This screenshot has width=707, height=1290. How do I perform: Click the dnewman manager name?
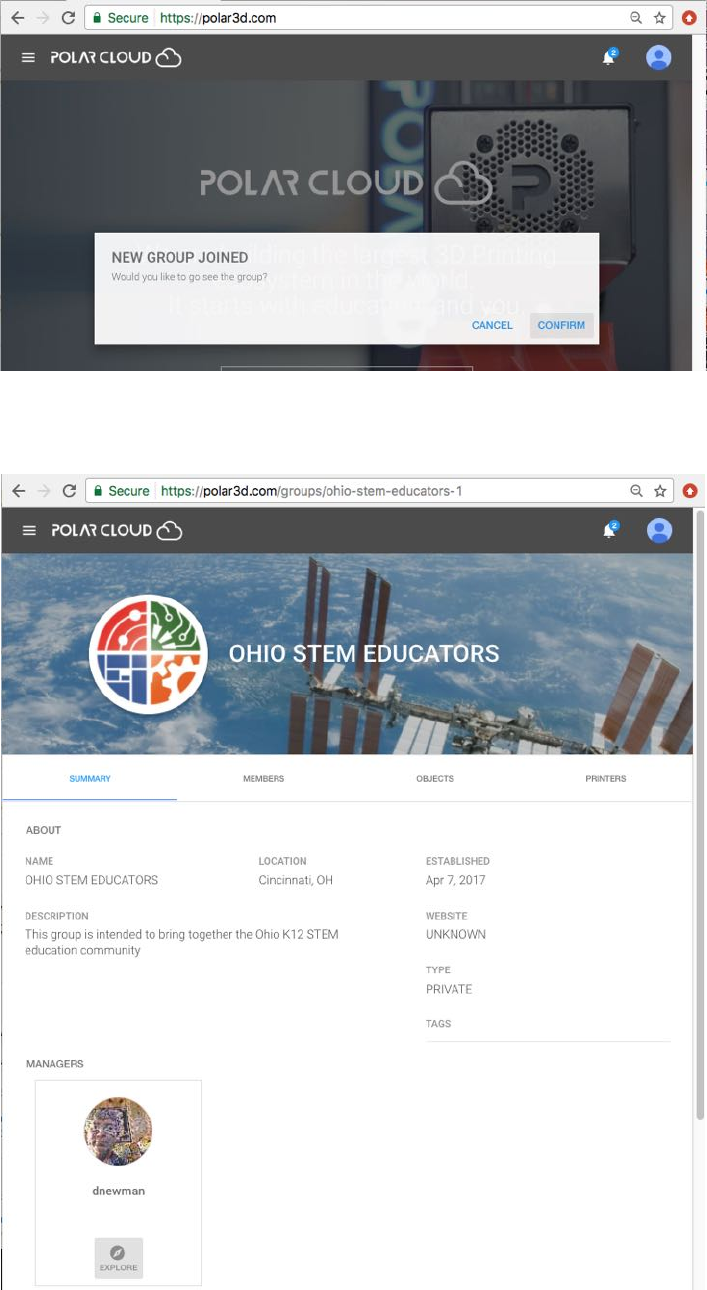pos(118,1190)
